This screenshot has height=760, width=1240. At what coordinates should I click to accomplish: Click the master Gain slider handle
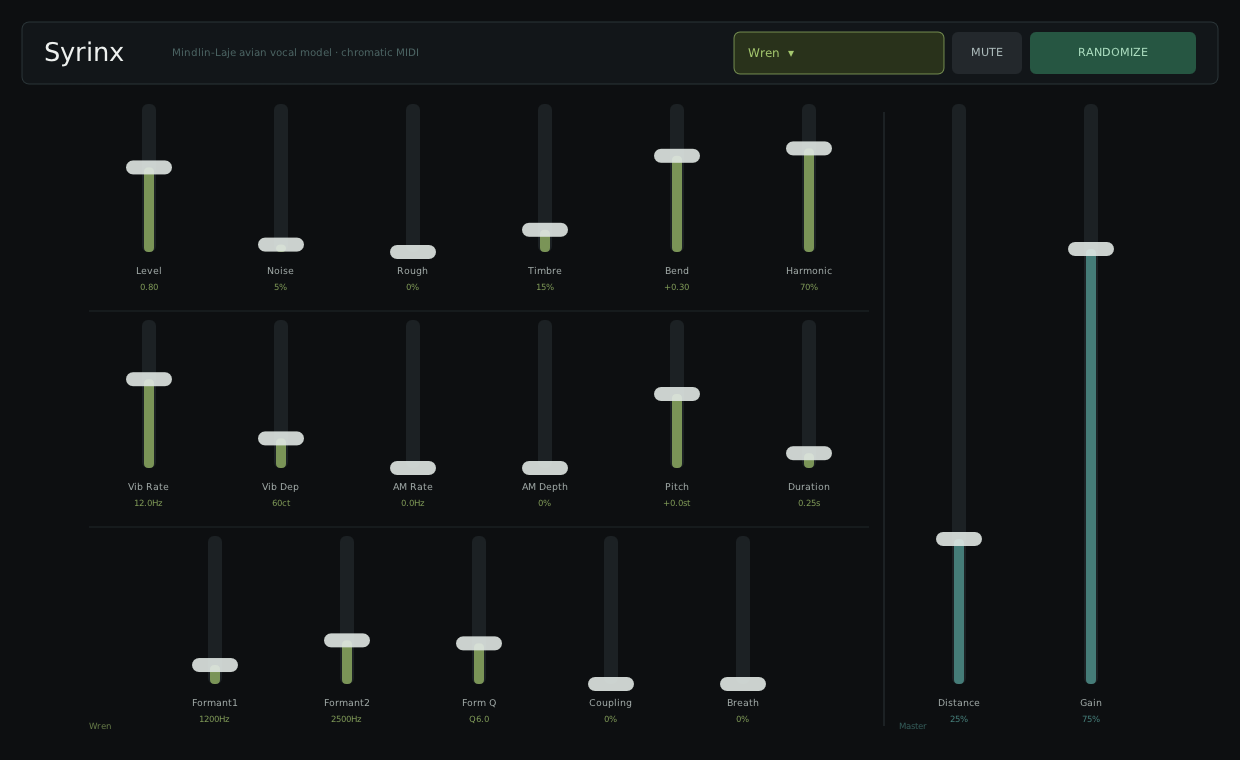pyautogui.click(x=1091, y=249)
